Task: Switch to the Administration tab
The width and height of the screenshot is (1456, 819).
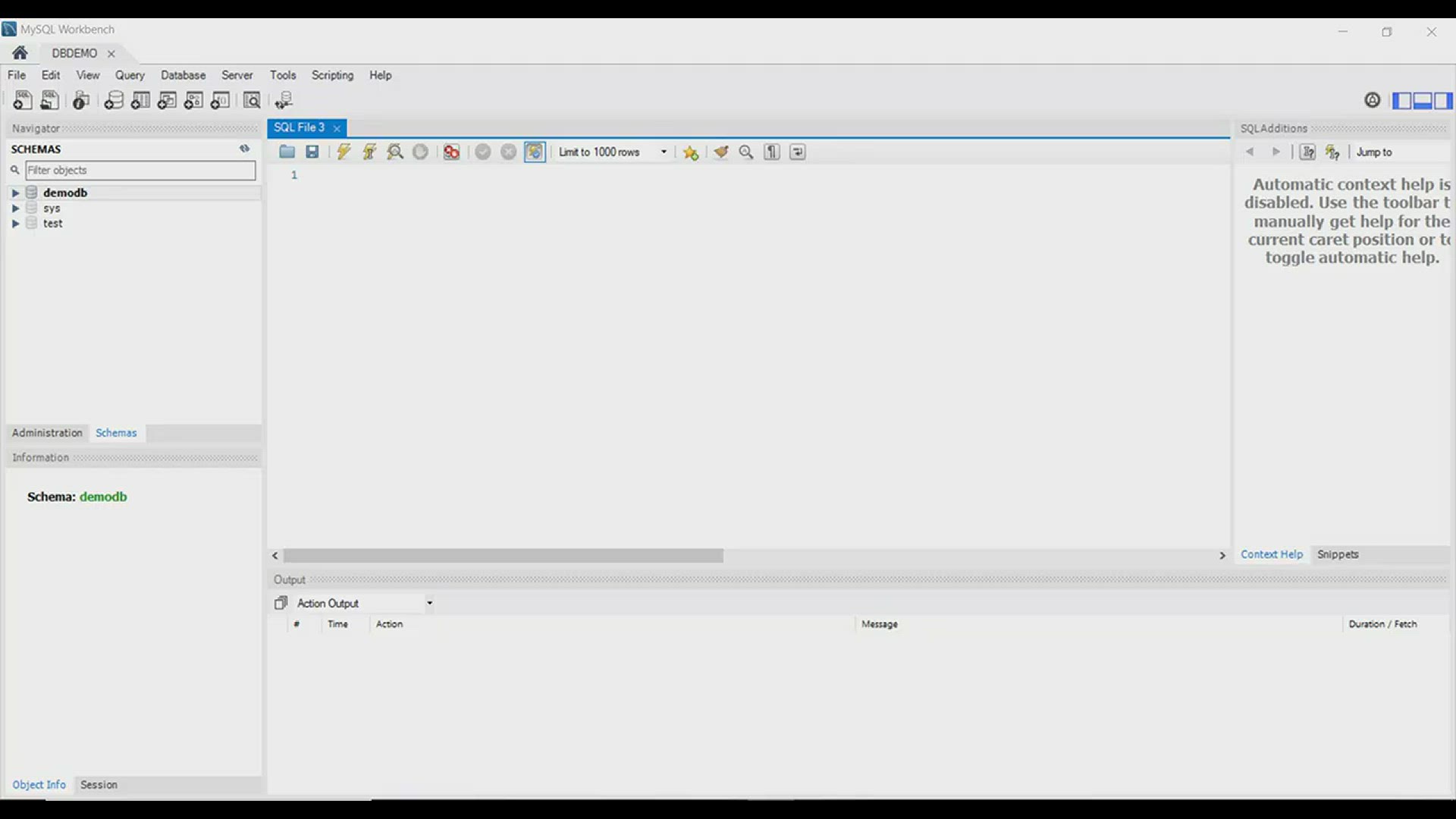Action: pos(47,433)
